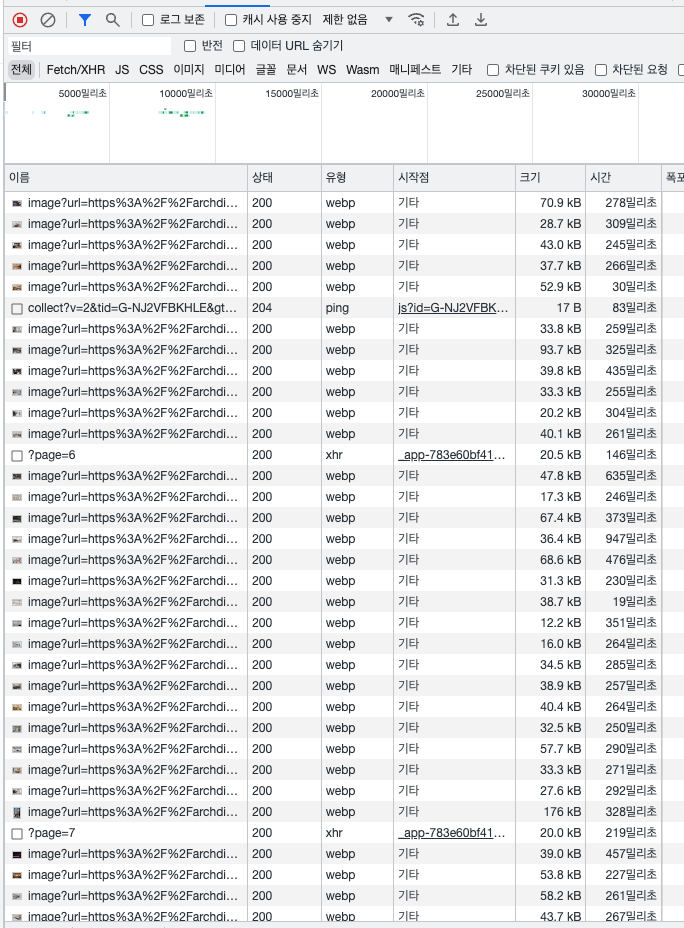Screen dimensions: 684x928
Task: Select the collect?v=2&tid=G-NJ2VFBKHLE request
Action: pos(132,308)
